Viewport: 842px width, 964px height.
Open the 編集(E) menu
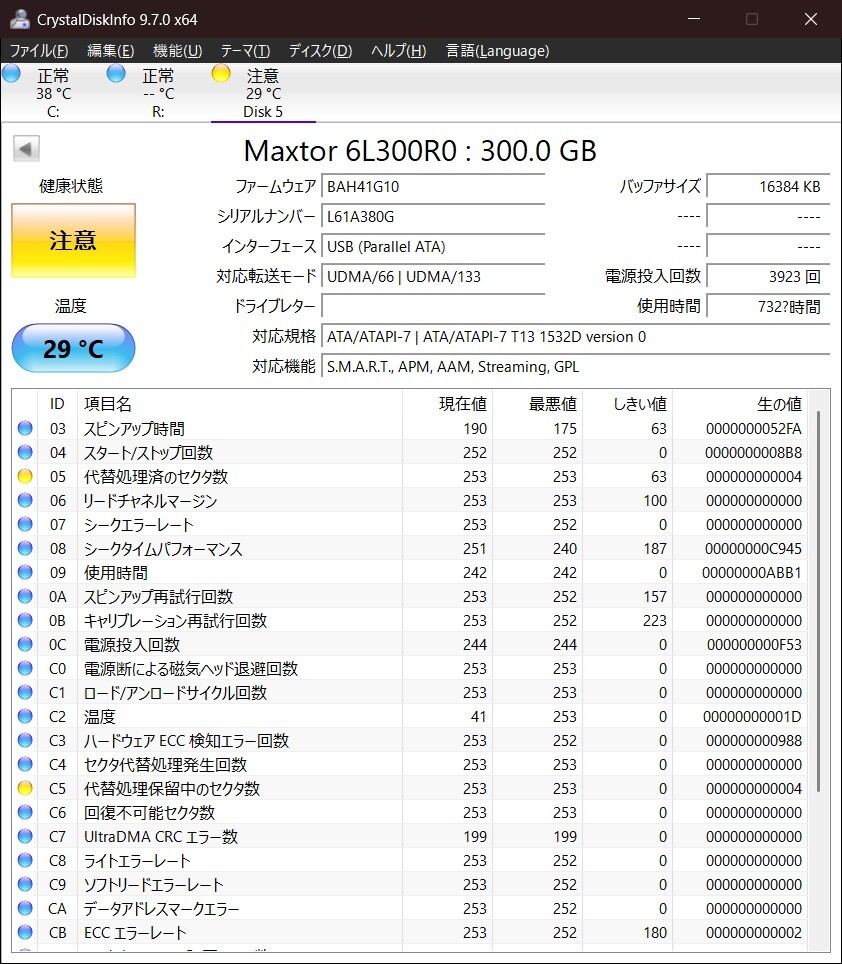coord(111,50)
